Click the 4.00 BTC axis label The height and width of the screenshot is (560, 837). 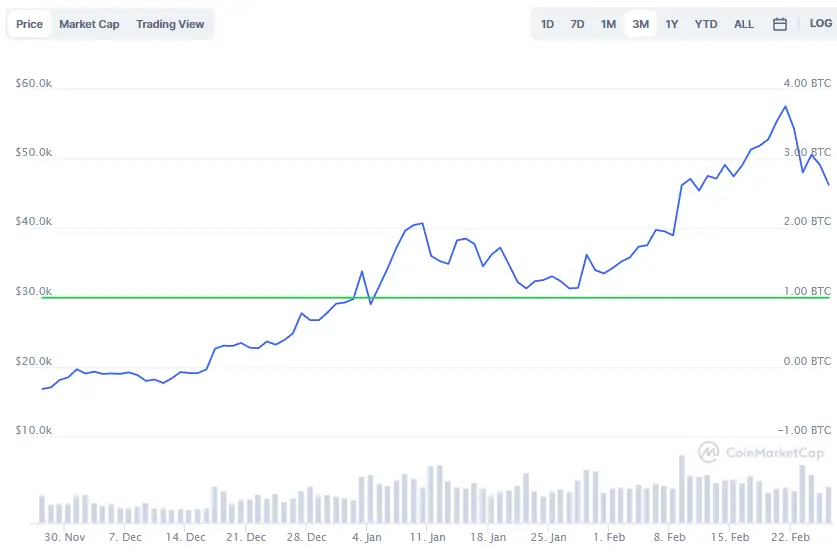coord(807,83)
